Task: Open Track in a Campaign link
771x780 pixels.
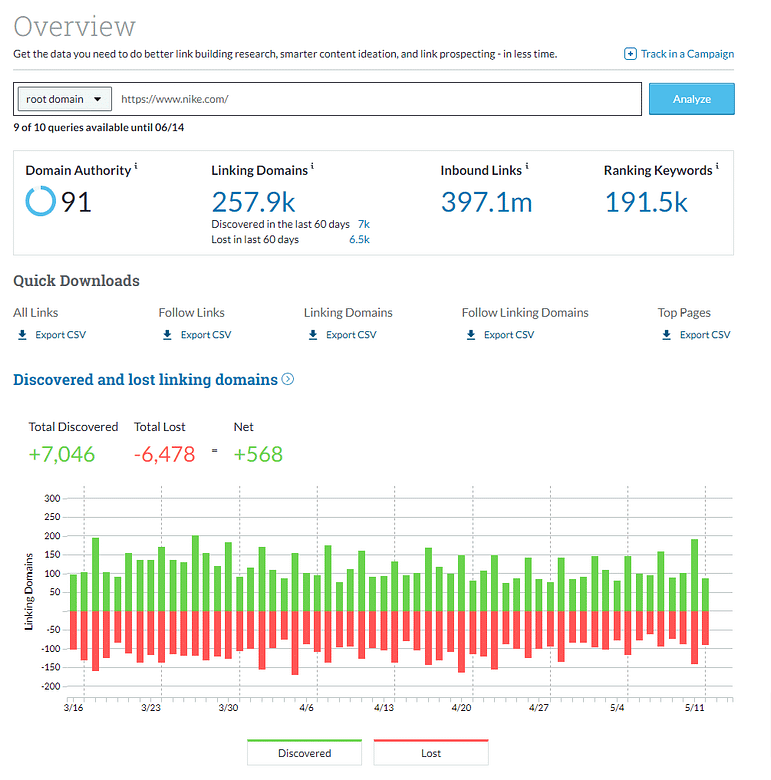Action: (x=687, y=54)
